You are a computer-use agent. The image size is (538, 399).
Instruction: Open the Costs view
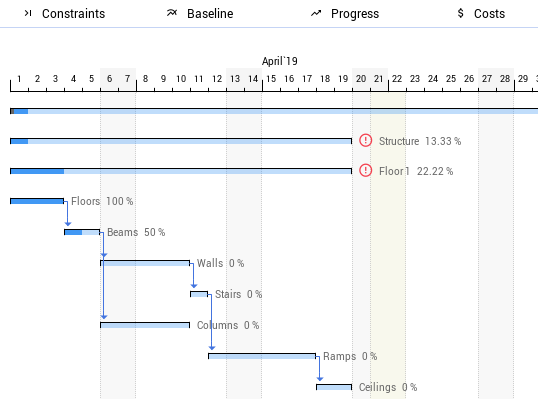coord(481,14)
